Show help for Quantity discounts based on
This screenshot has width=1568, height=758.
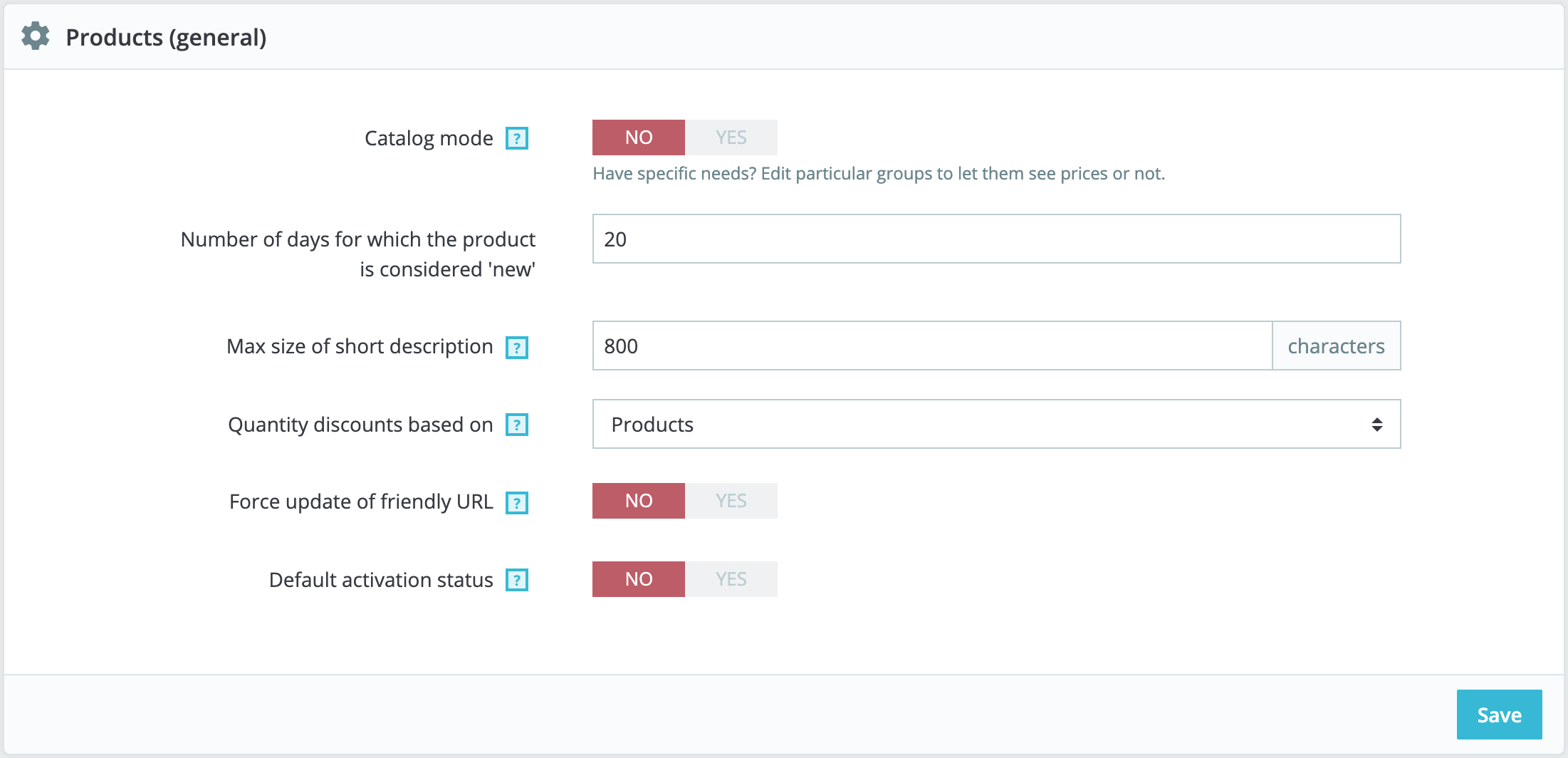(517, 425)
